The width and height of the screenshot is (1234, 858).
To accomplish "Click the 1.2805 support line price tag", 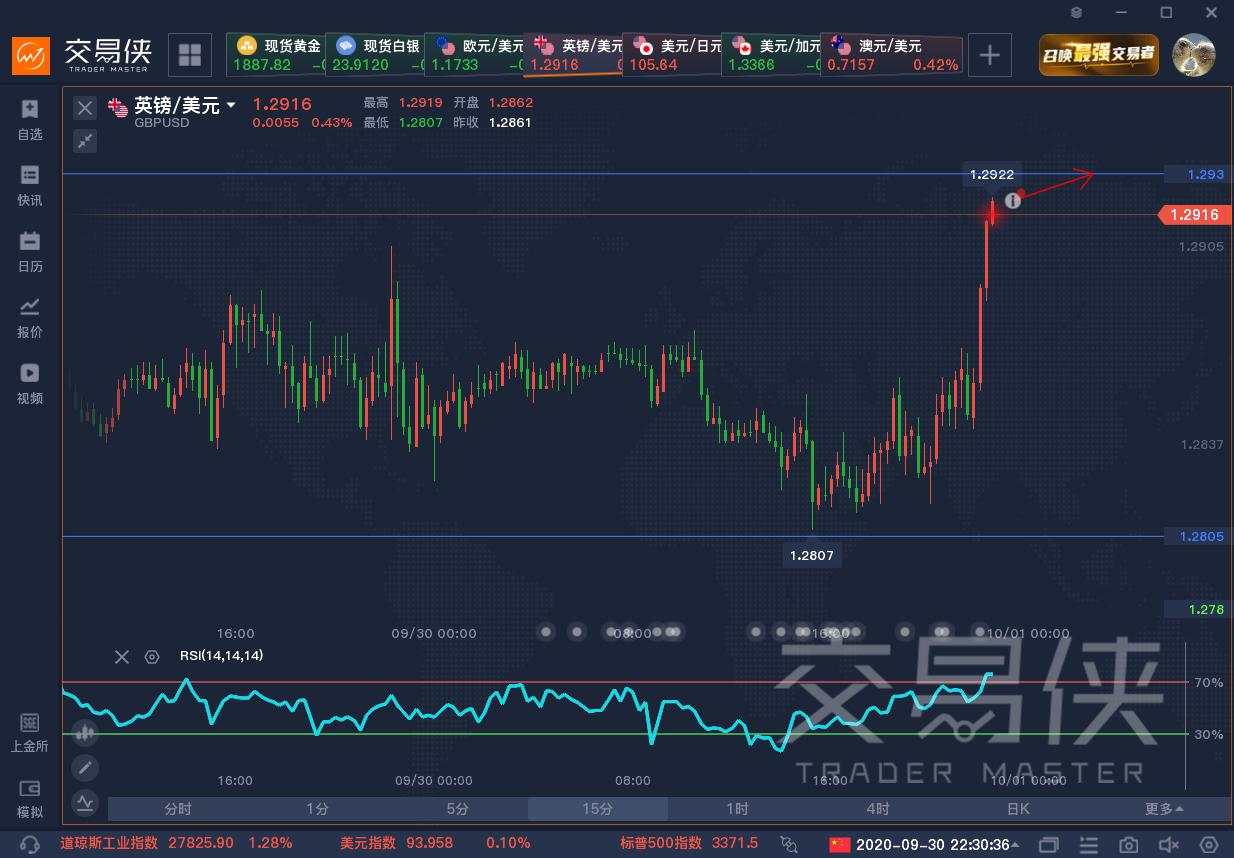I will (1199, 536).
